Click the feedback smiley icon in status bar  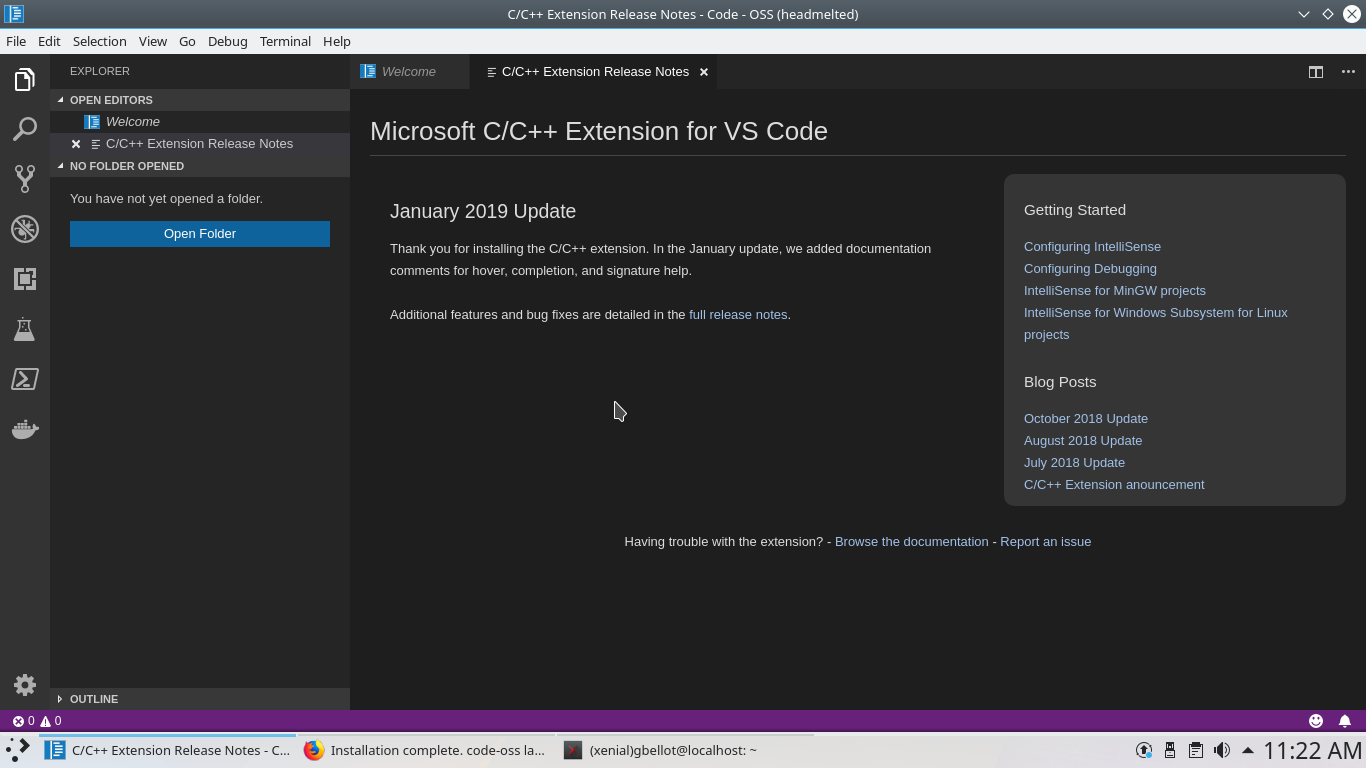point(1316,721)
